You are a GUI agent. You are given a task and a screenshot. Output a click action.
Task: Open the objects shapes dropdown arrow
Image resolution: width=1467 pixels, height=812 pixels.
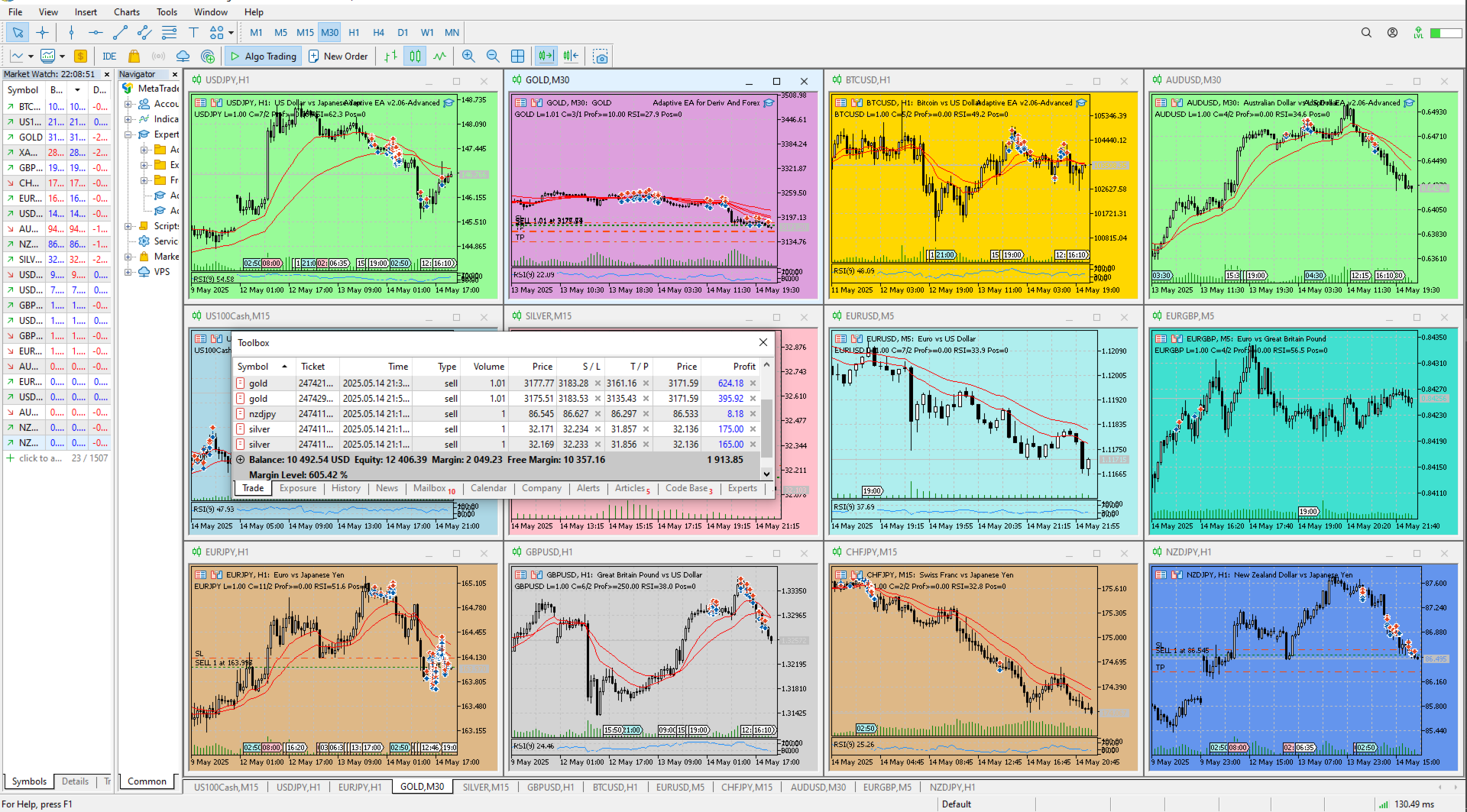click(231, 32)
